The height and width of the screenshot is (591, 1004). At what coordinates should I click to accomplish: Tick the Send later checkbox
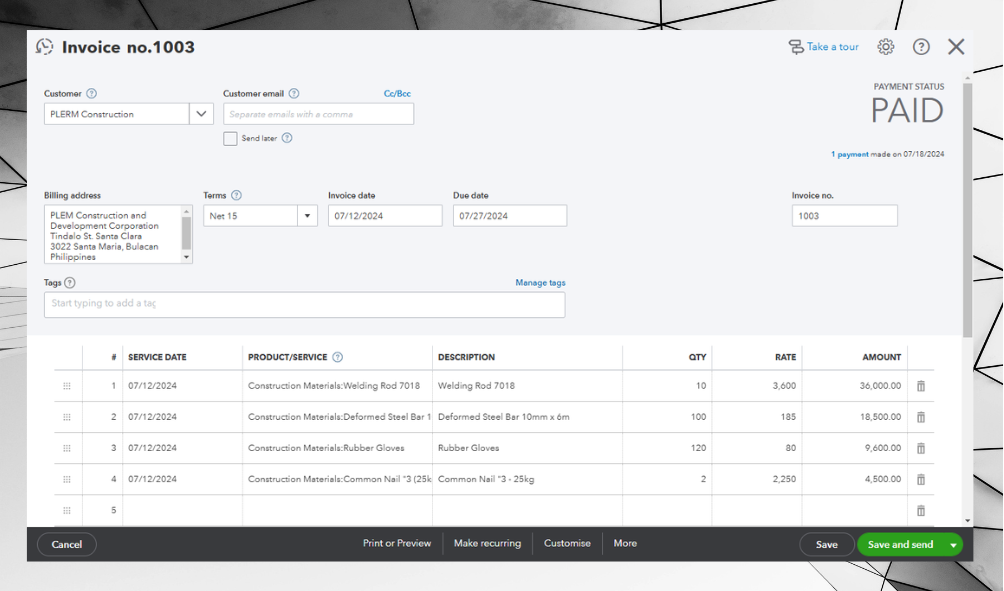tap(230, 138)
